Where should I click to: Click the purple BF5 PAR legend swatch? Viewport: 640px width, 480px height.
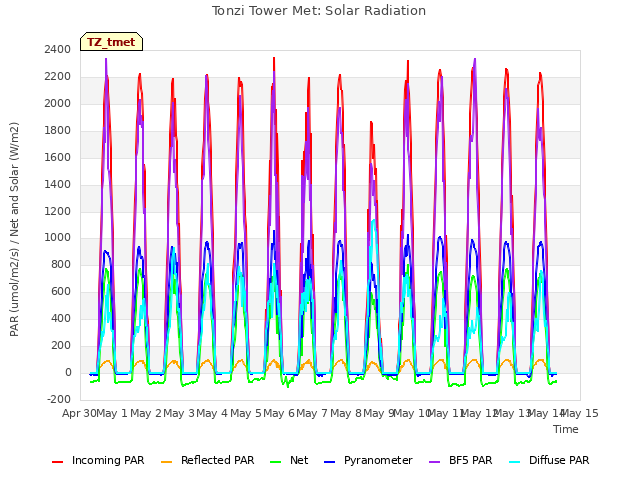click(434, 462)
